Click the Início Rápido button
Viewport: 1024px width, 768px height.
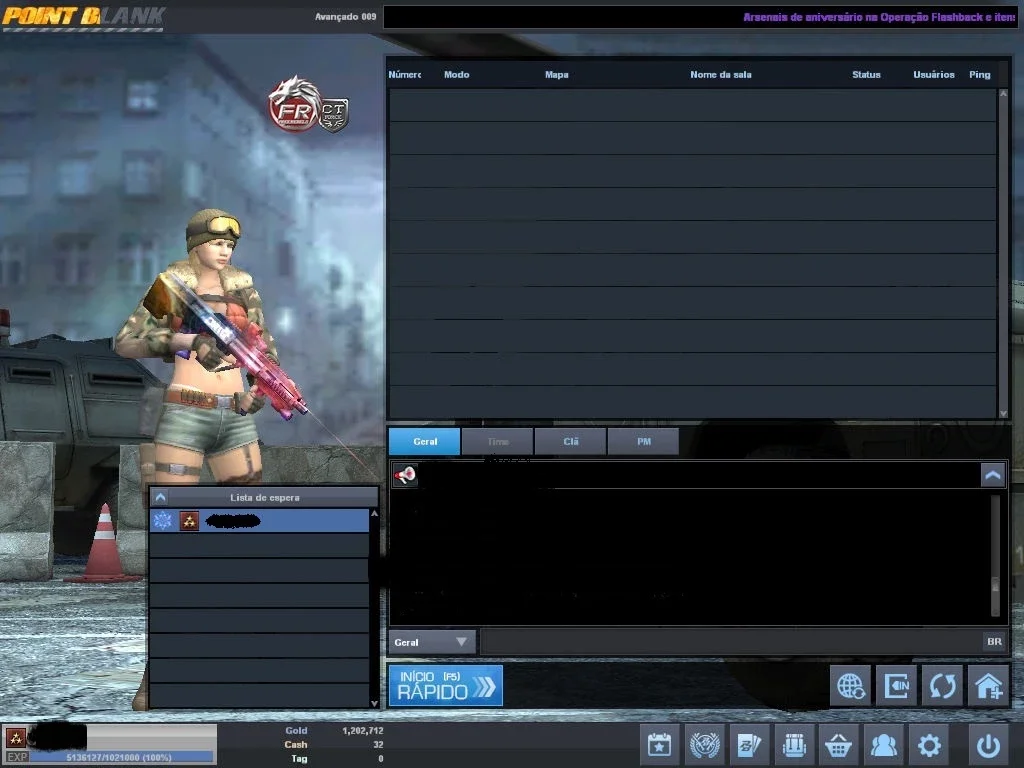click(446, 686)
